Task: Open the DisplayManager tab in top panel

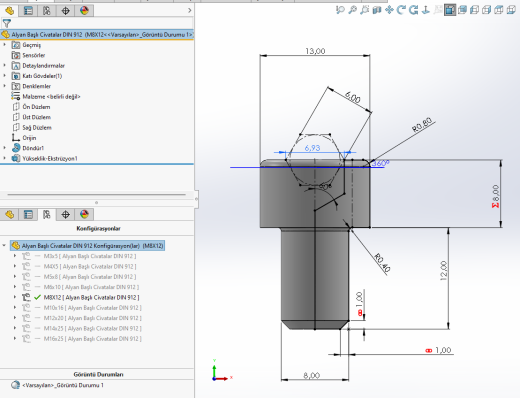Action: pyautogui.click(x=84, y=11)
